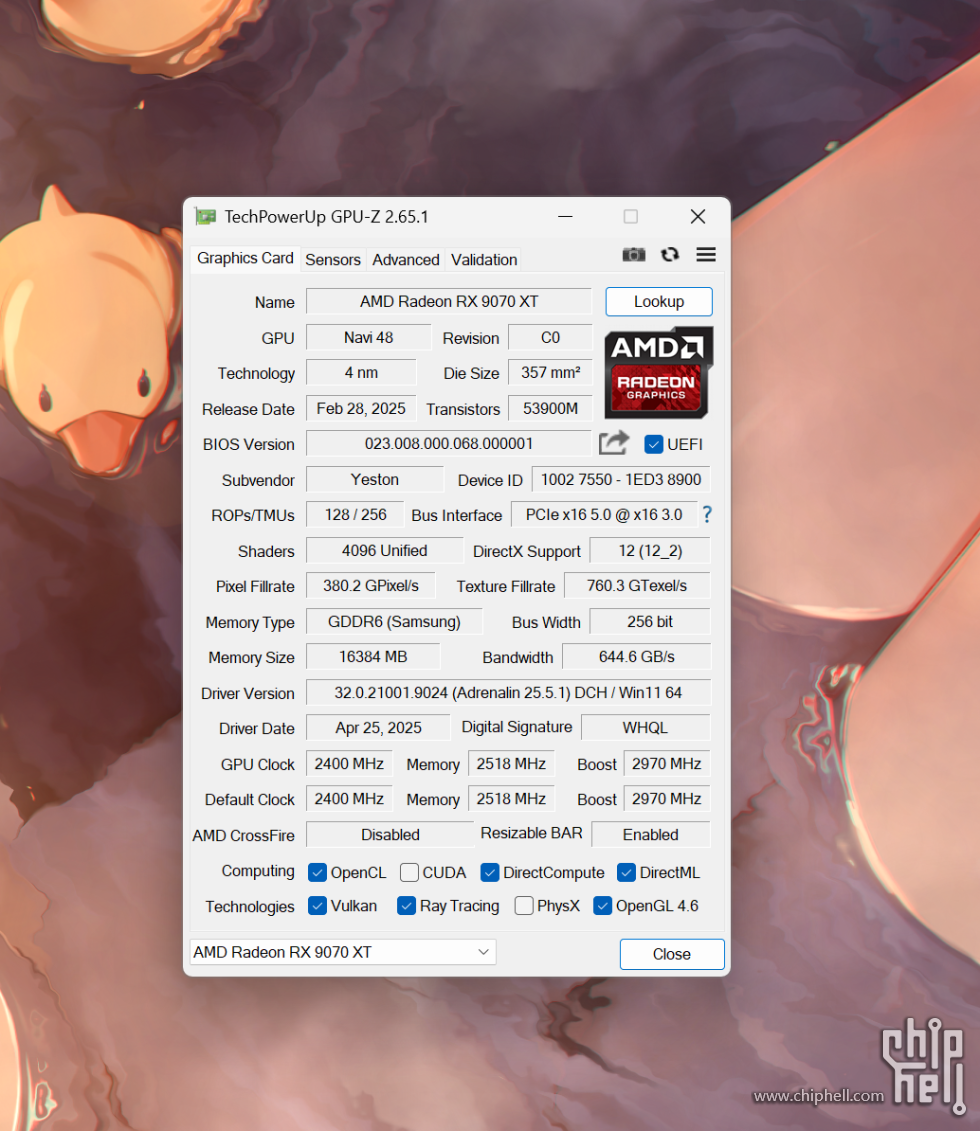The height and width of the screenshot is (1131, 980).
Task: Open the hamburger menu in GPU-Z
Action: (x=706, y=255)
